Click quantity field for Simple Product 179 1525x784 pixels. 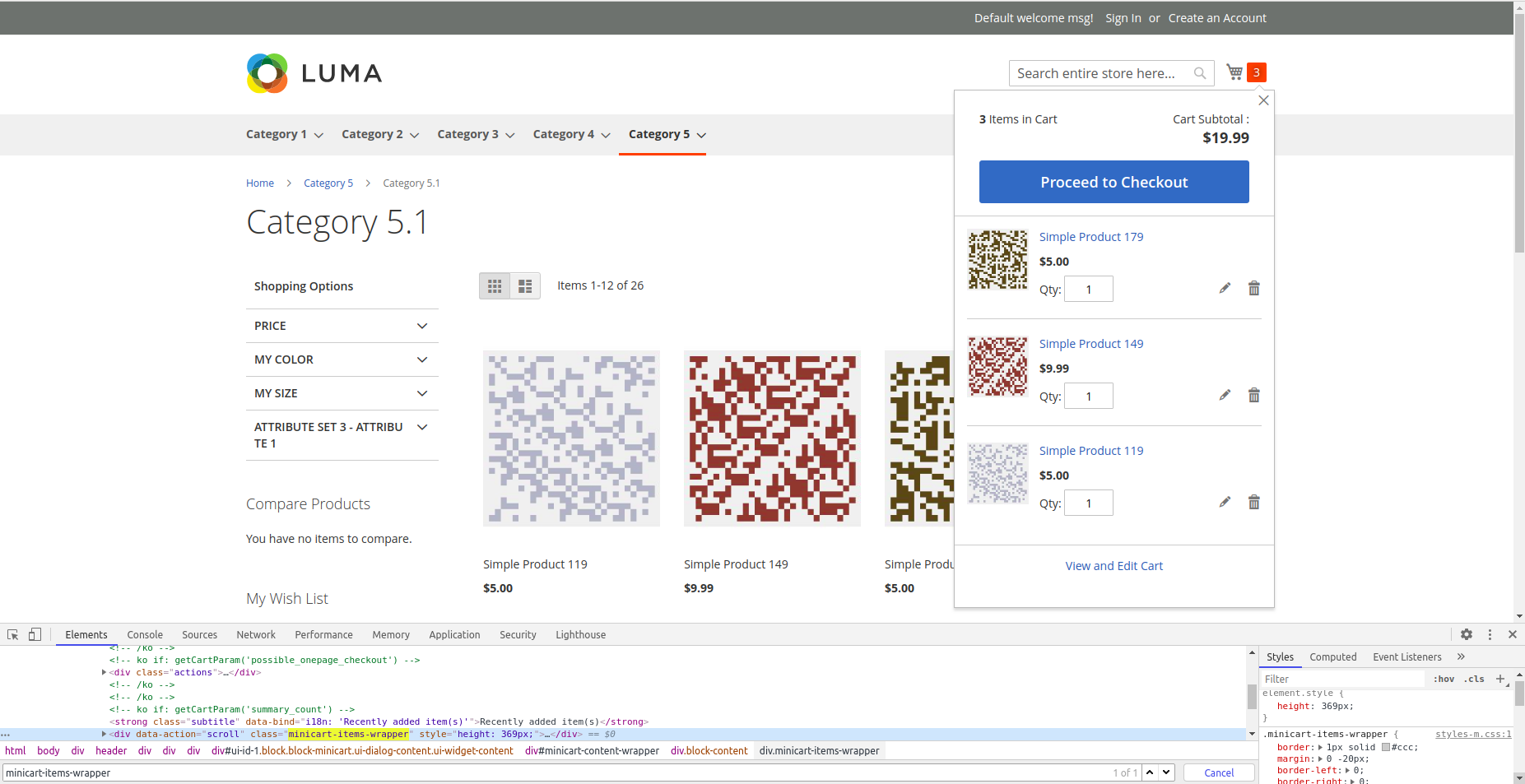(1088, 289)
